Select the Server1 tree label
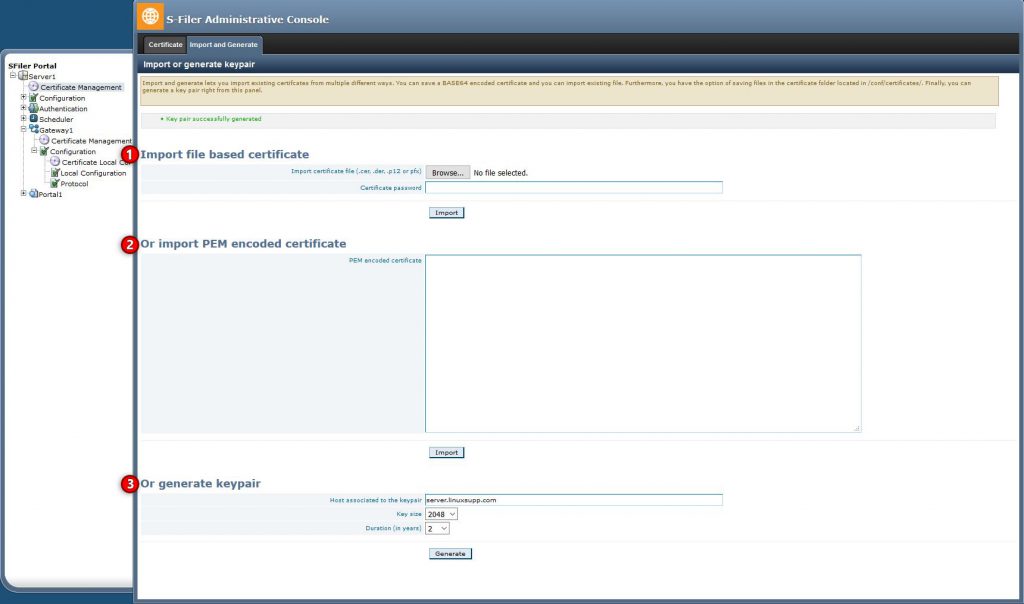This screenshot has height=604, width=1024. [42, 76]
